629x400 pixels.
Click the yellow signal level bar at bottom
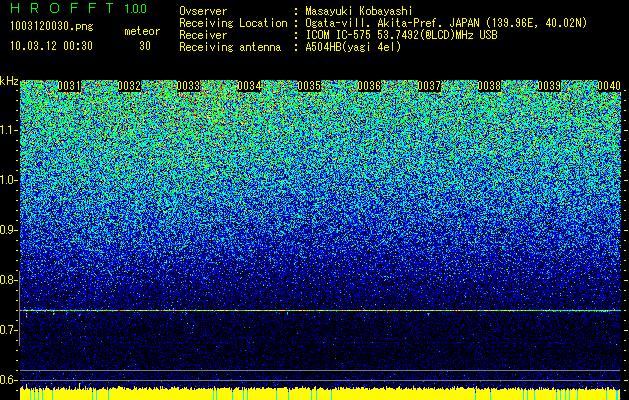pyautogui.click(x=320, y=394)
